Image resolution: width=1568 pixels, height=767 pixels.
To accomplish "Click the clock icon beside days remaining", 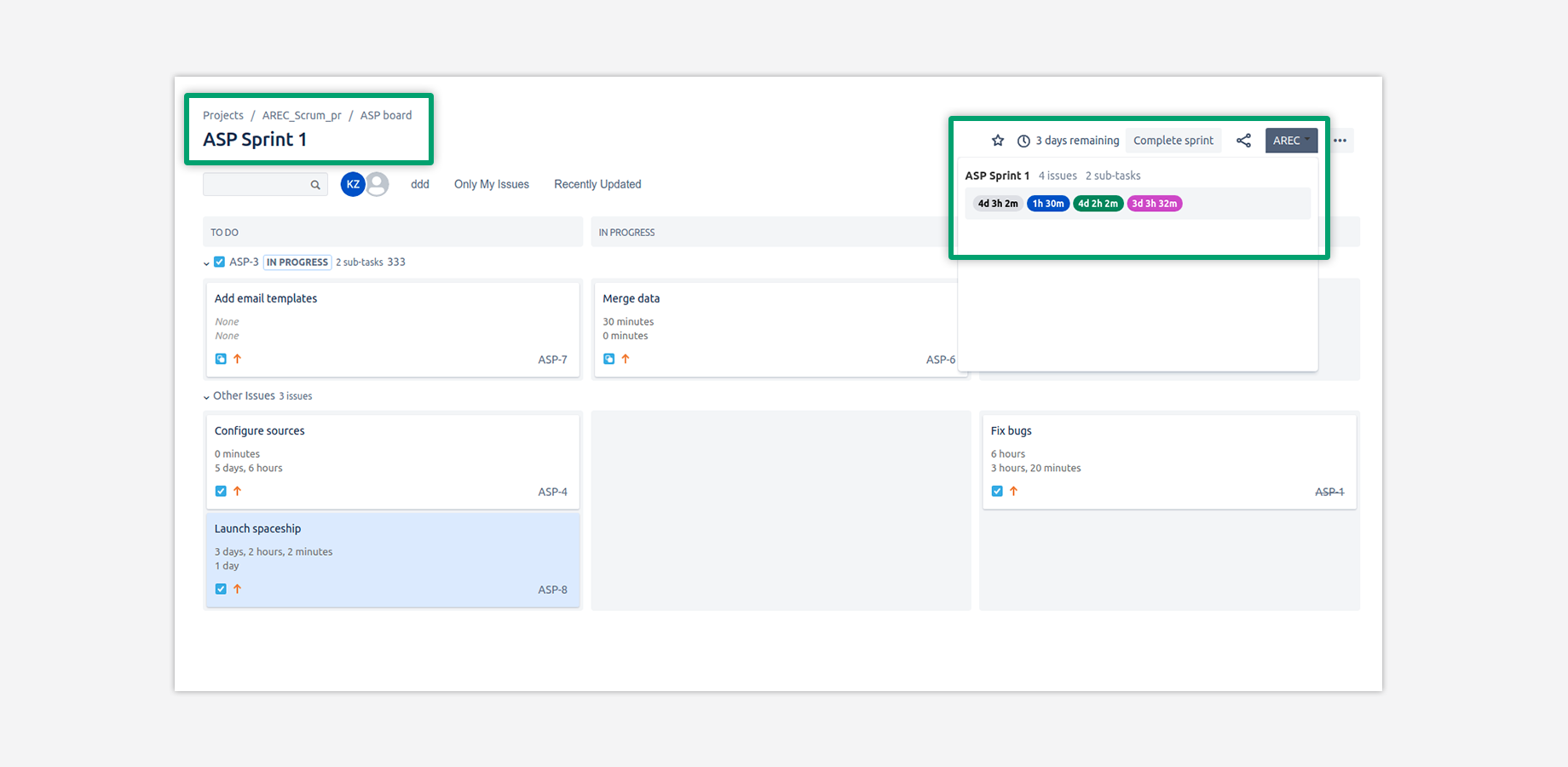I will tap(1023, 141).
